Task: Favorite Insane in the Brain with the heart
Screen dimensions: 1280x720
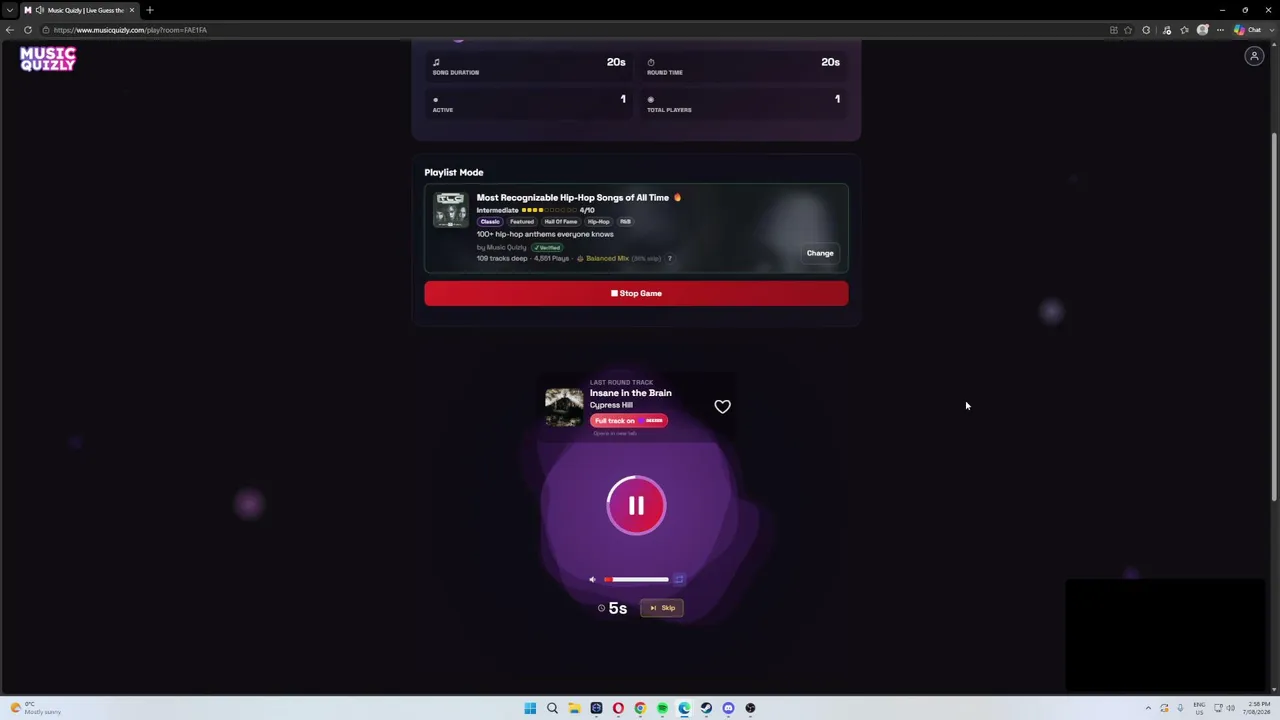Action: coord(722,406)
